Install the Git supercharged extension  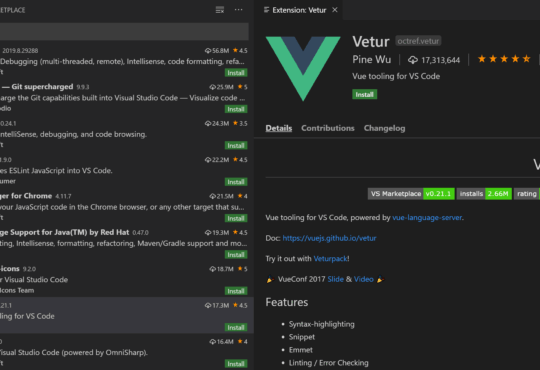(x=236, y=109)
